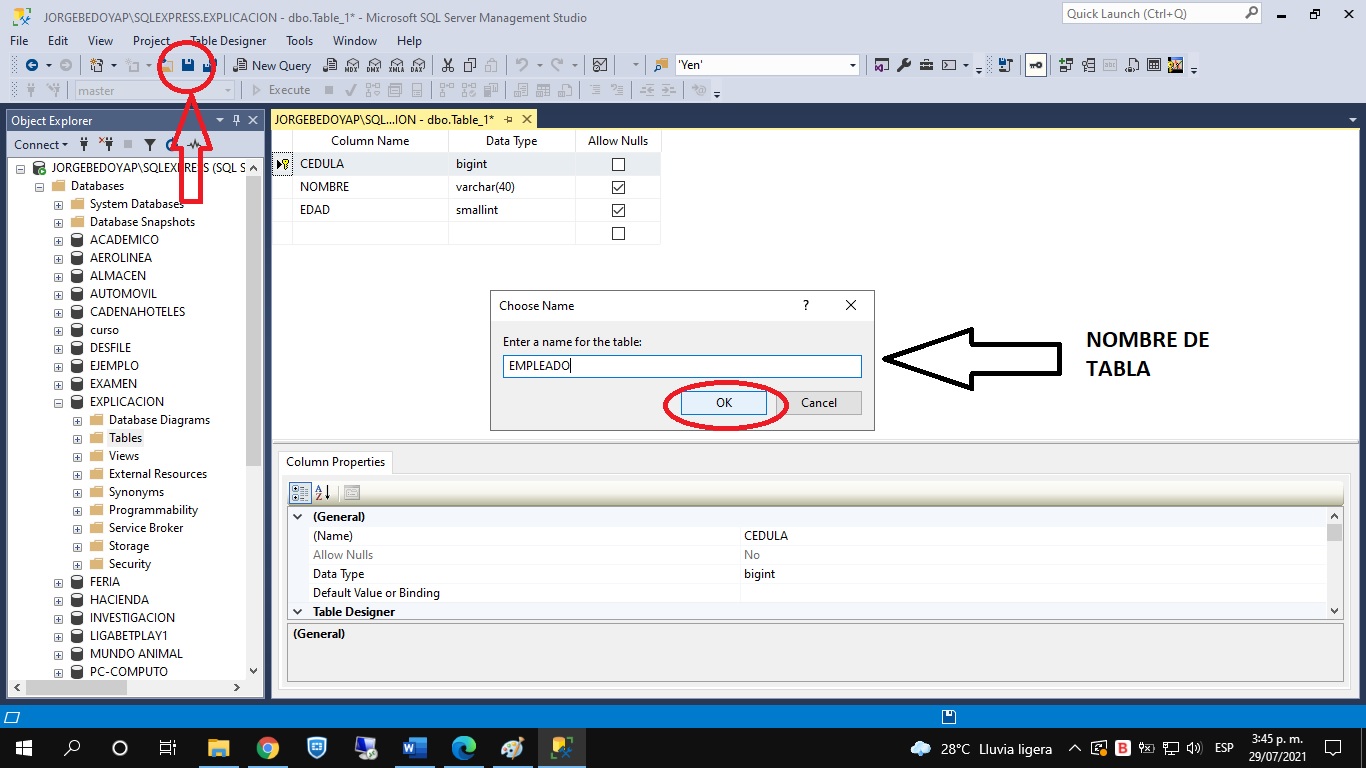Click the Manage Check Constraints icon
The image size is (1366, 768).
click(1153, 65)
